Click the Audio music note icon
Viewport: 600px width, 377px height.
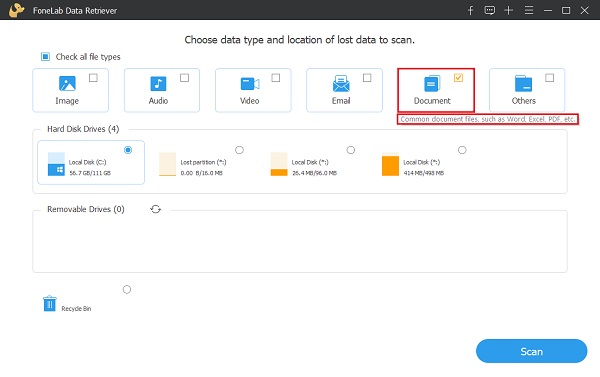[158, 83]
